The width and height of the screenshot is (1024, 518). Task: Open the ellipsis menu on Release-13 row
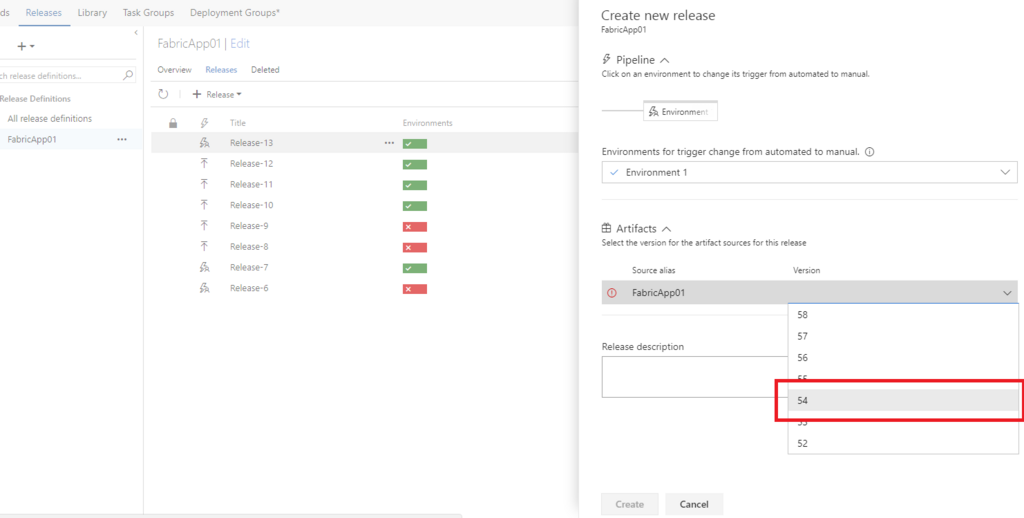(x=389, y=143)
